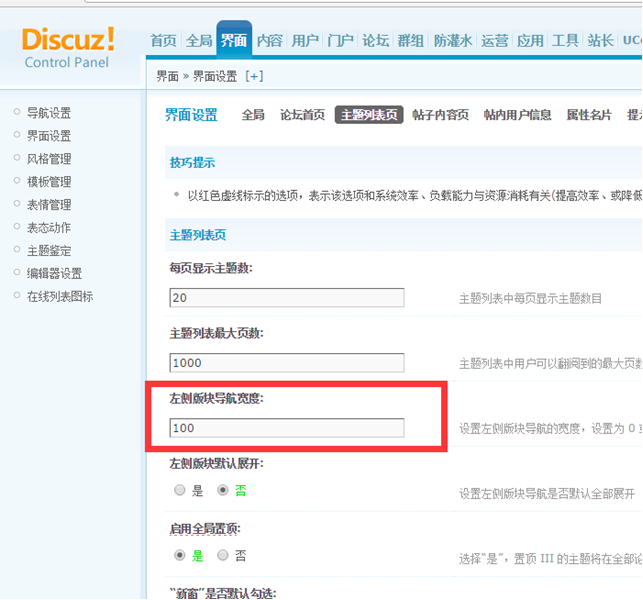Viewport: 643px width, 600px height.
Task: Open the 内容 top menu
Action: pyautogui.click(x=270, y=41)
